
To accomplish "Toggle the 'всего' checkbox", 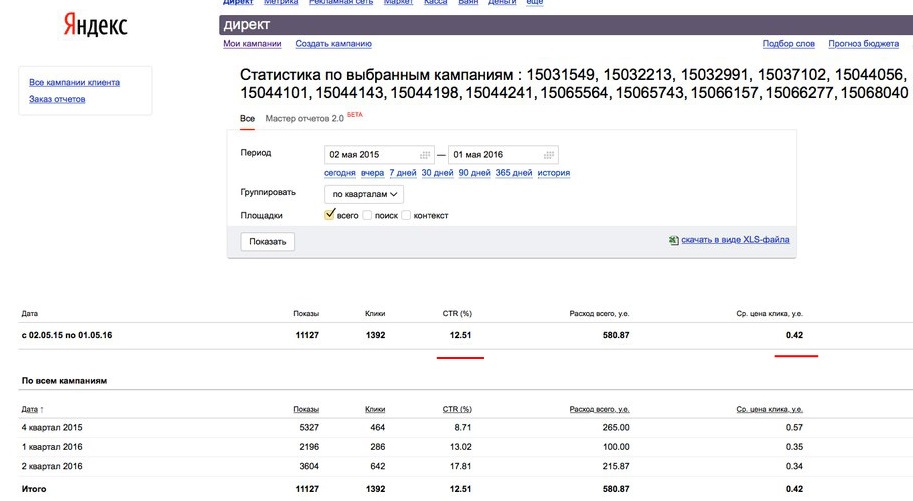I will 329,215.
